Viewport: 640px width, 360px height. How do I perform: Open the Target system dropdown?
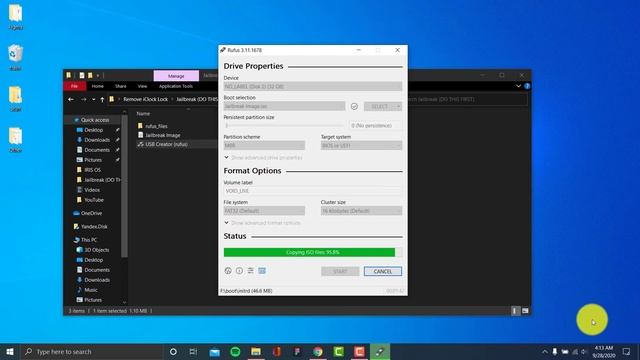[x=361, y=145]
